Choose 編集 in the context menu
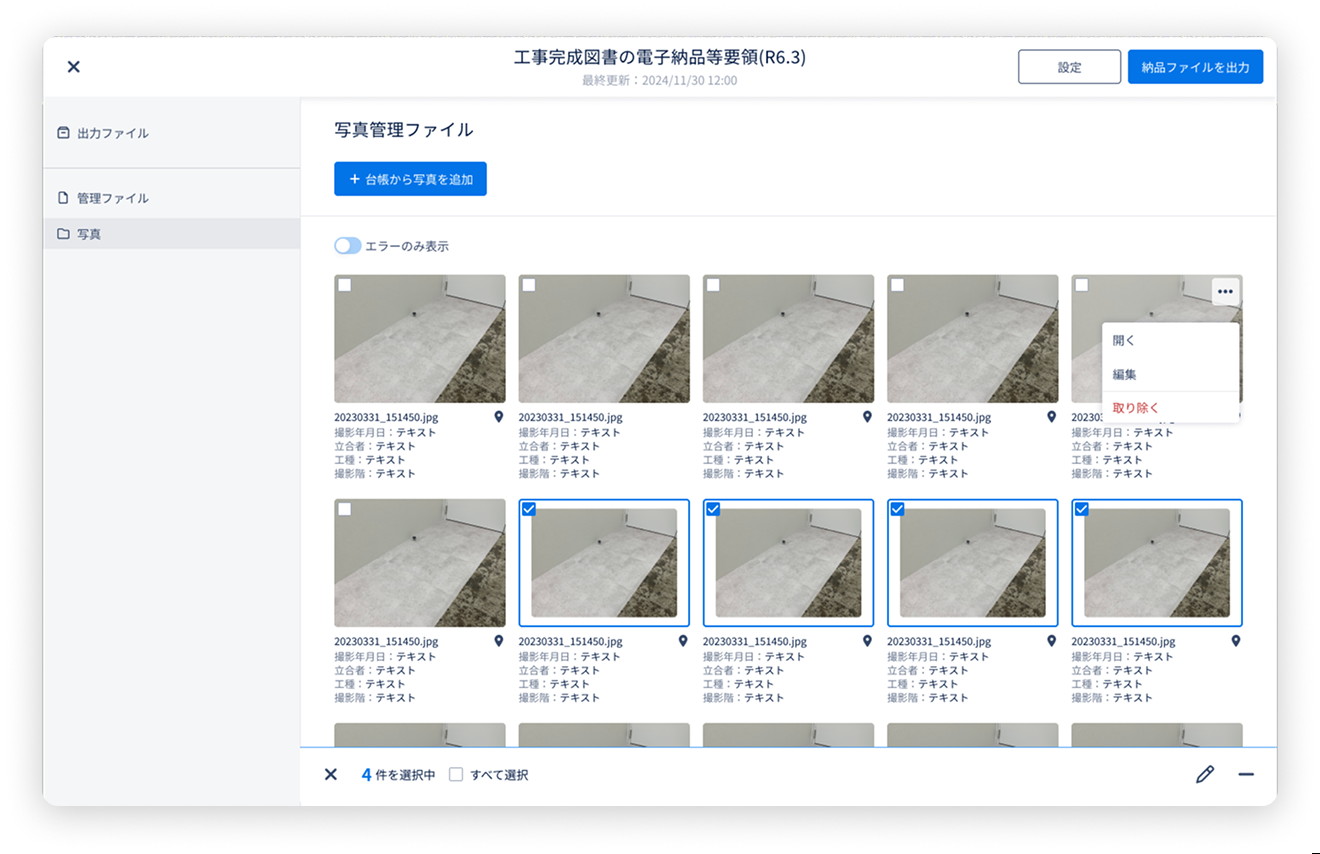Viewport: 1320px width, 854px height. tap(1125, 374)
